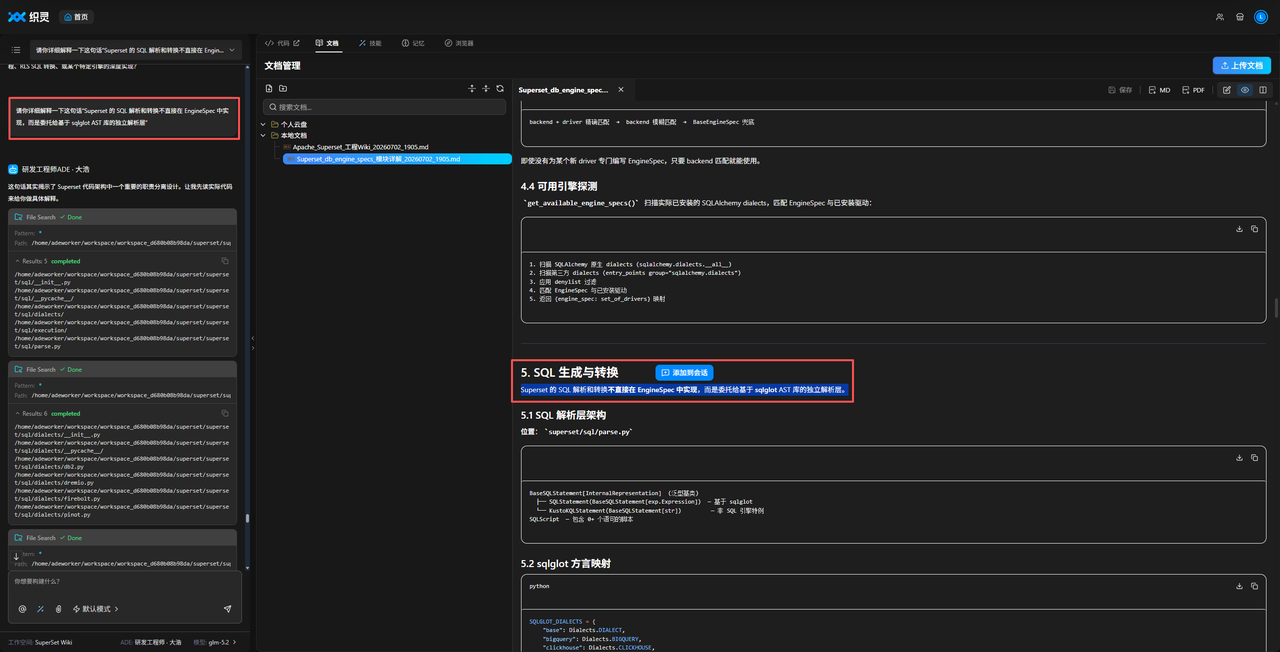
Task: Open the team members icon
Action: [x=1219, y=17]
